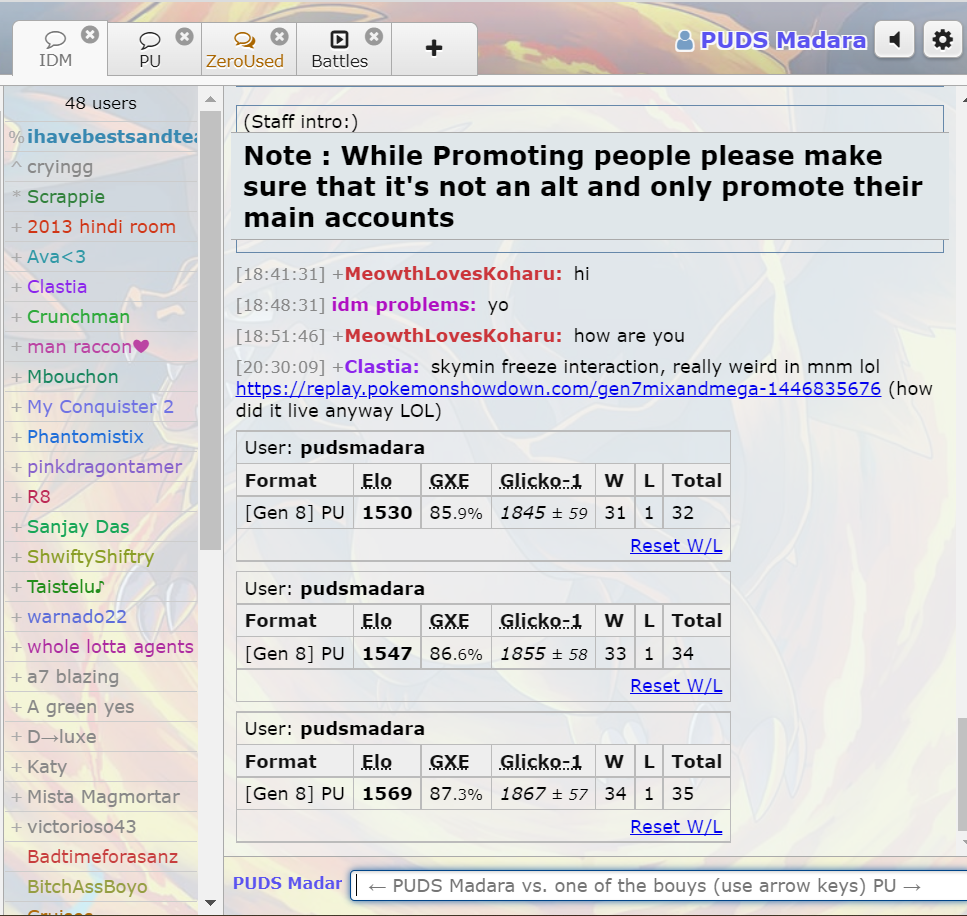The image size is (967, 916).
Task: Select user D→luxe in user list
Action: [102, 737]
